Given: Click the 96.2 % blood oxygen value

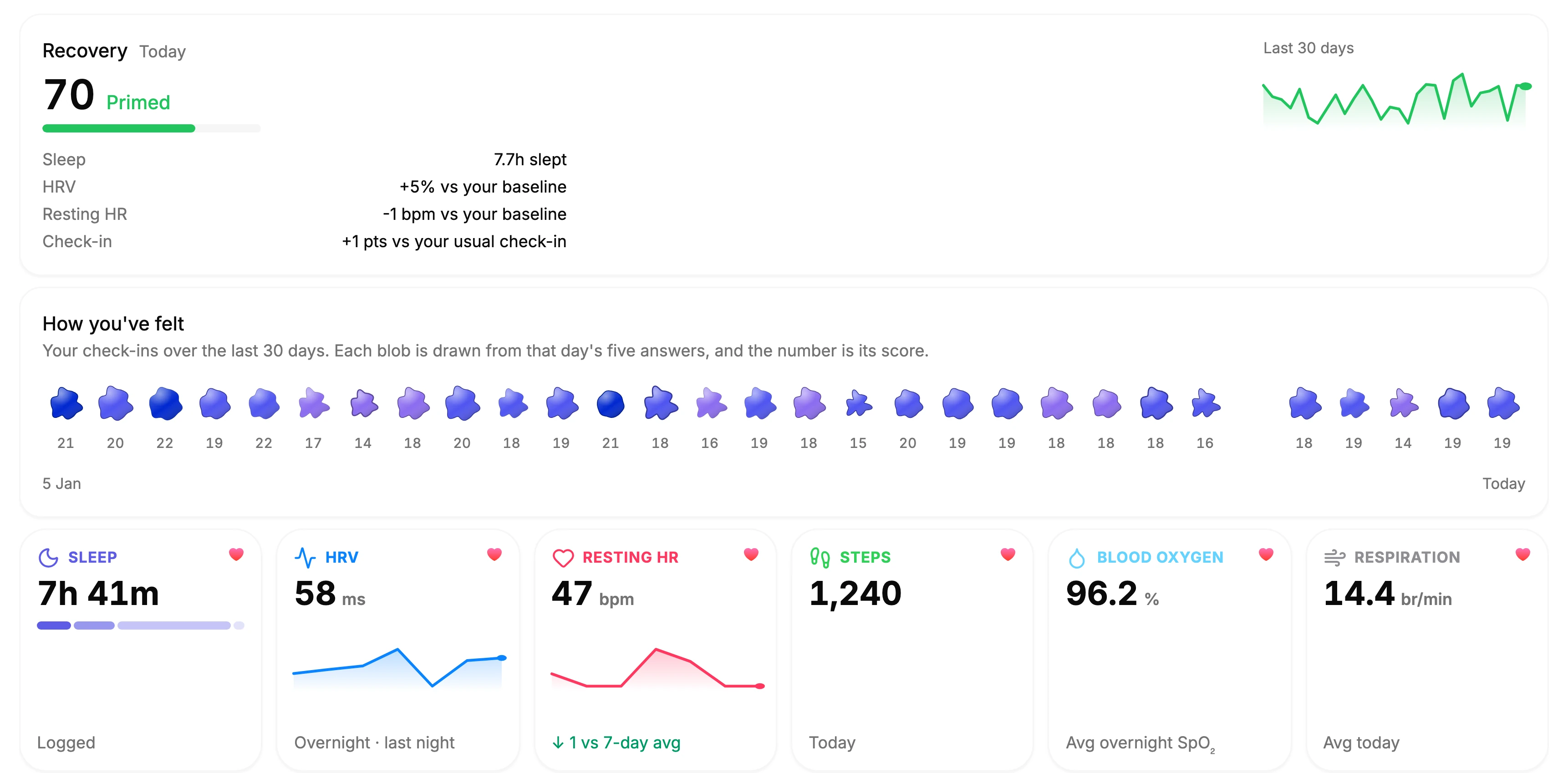Looking at the screenshot, I should point(1112,594).
